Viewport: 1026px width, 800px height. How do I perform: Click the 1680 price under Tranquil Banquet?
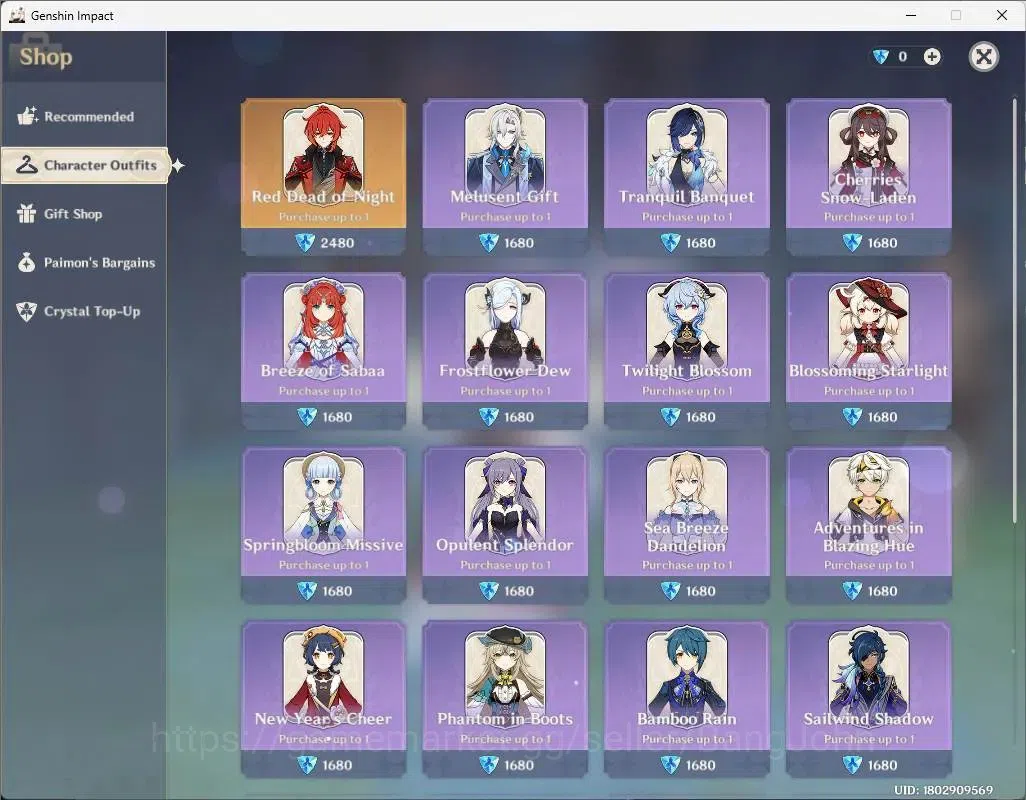(701, 243)
